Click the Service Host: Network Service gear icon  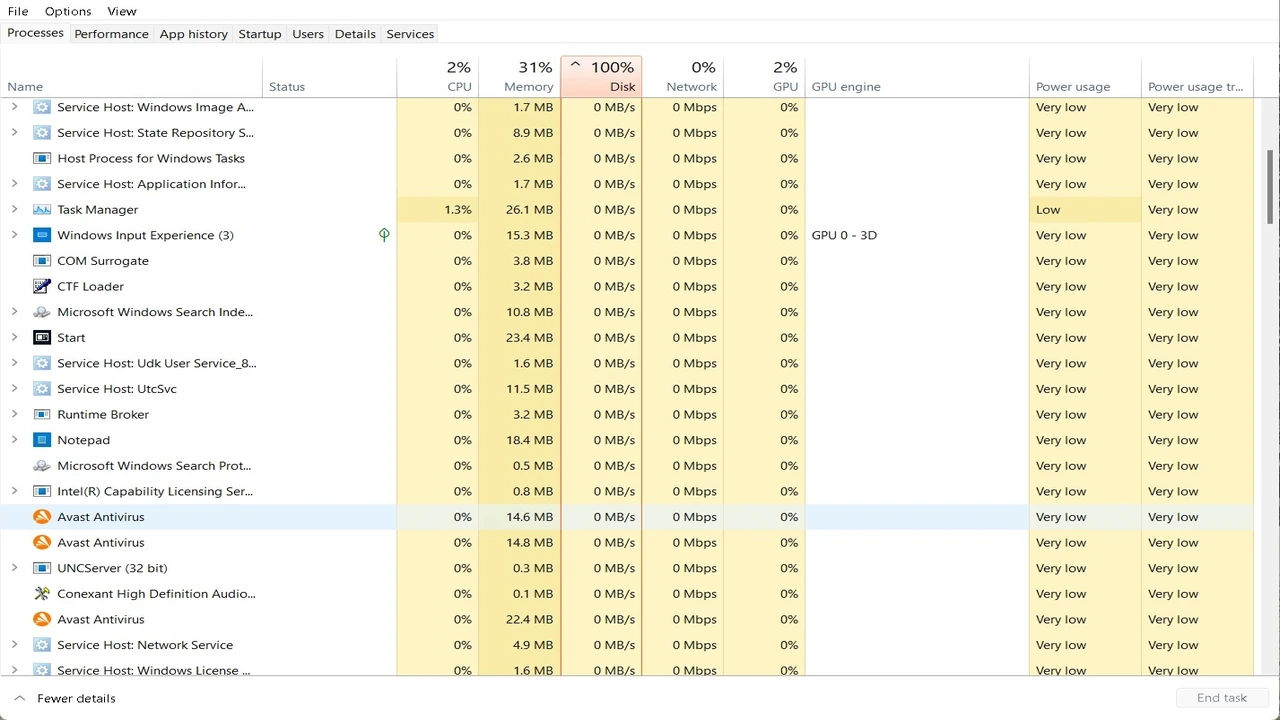42,645
